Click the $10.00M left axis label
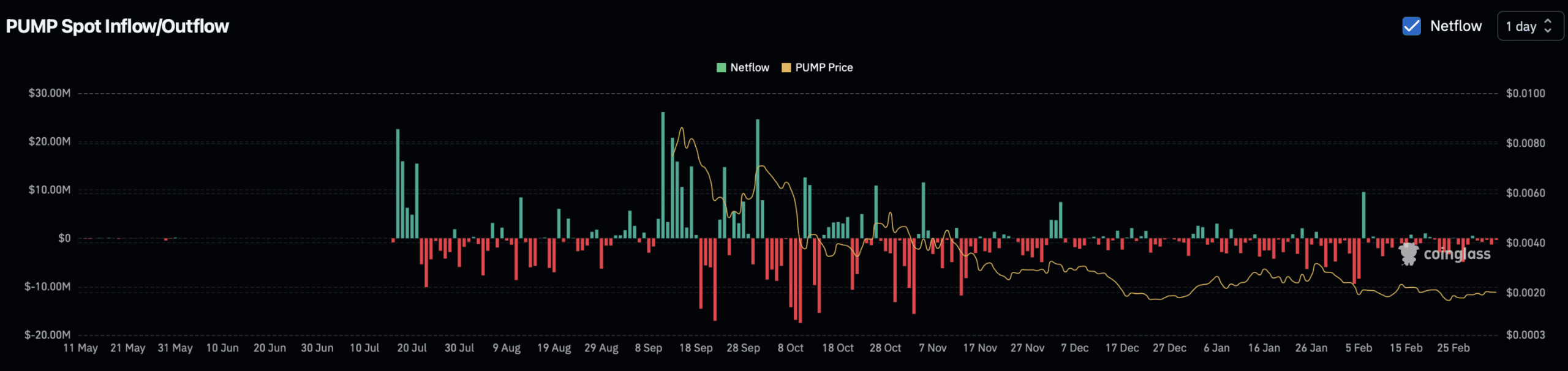 (50, 190)
